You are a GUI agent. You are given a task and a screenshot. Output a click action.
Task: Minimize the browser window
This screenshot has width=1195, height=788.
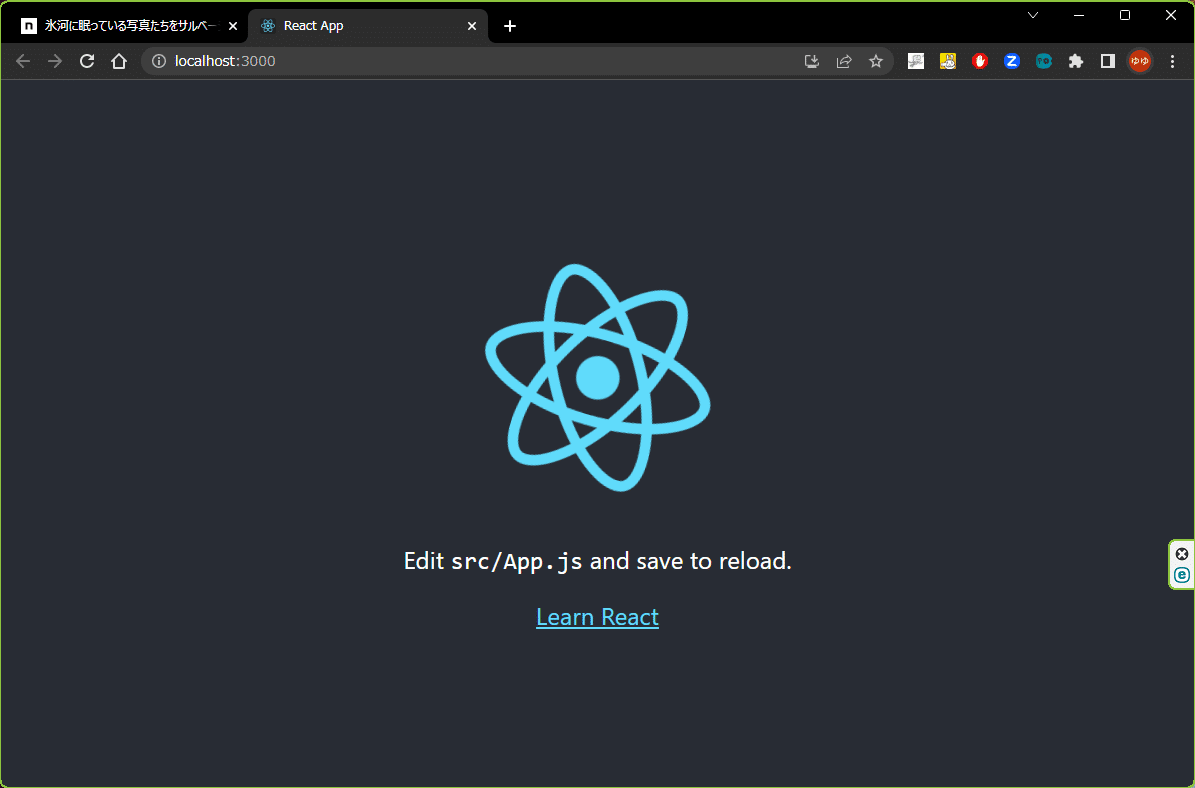point(1079,15)
